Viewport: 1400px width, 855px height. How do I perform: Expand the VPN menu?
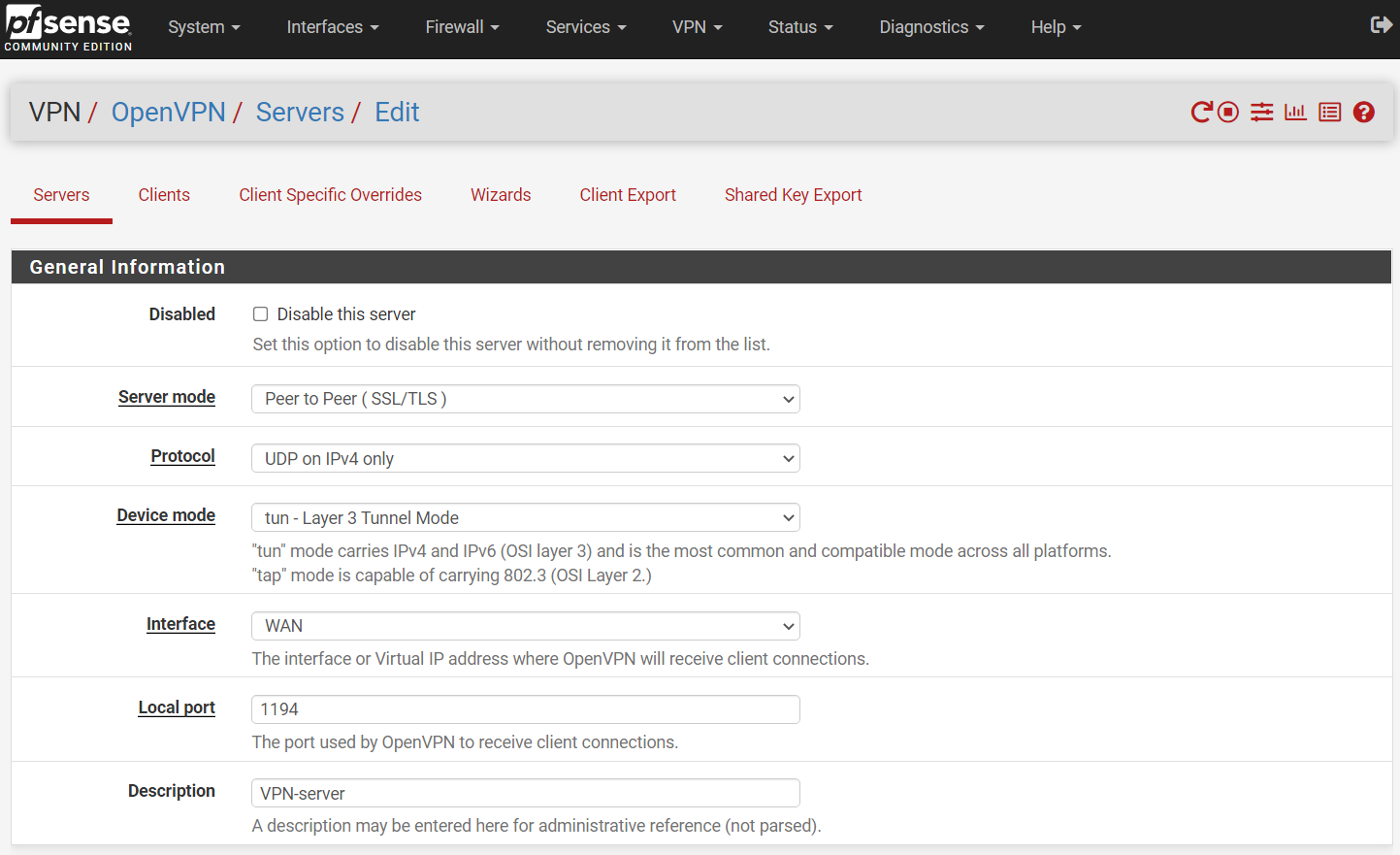tap(698, 27)
